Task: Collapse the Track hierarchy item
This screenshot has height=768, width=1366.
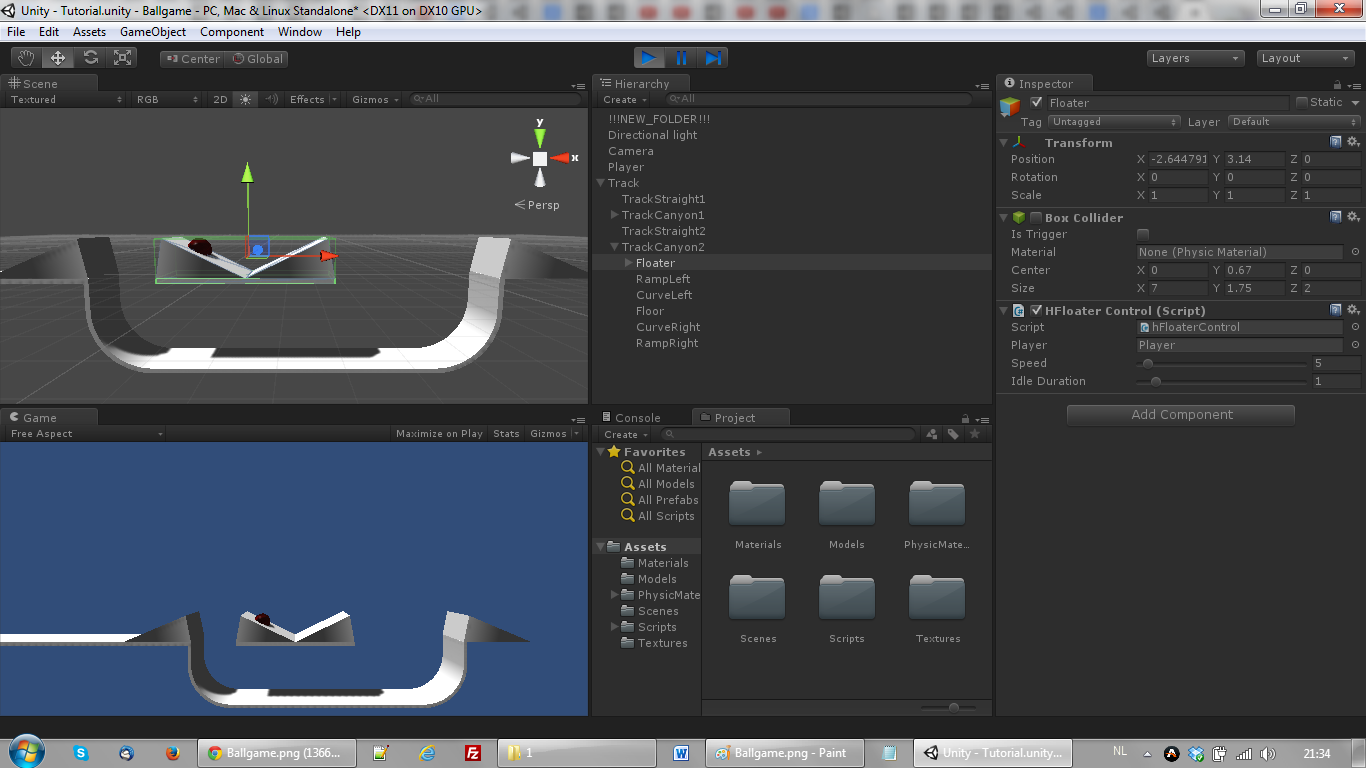Action: pyautogui.click(x=600, y=183)
